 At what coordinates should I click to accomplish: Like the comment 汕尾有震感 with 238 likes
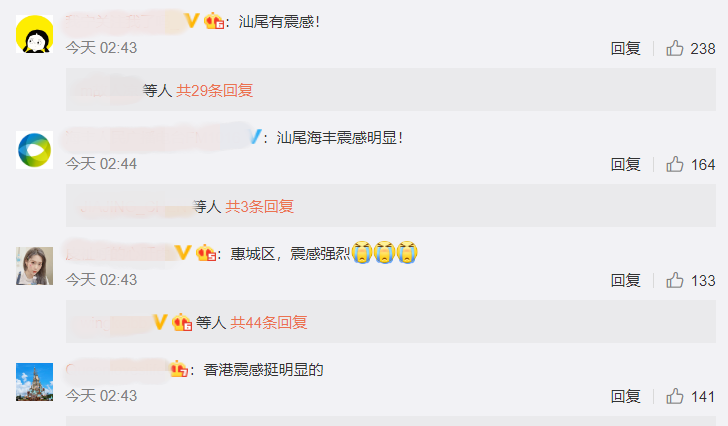675,48
